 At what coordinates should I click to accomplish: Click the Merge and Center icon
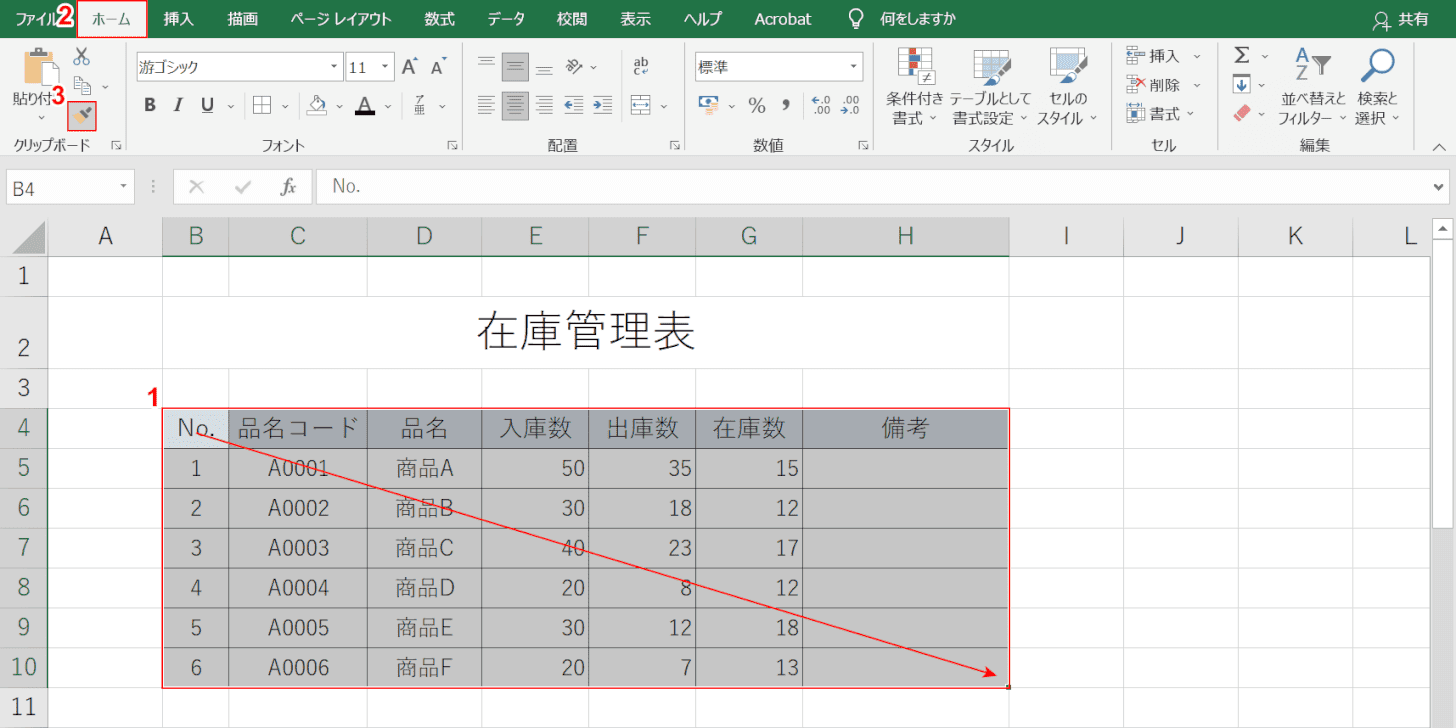(641, 104)
